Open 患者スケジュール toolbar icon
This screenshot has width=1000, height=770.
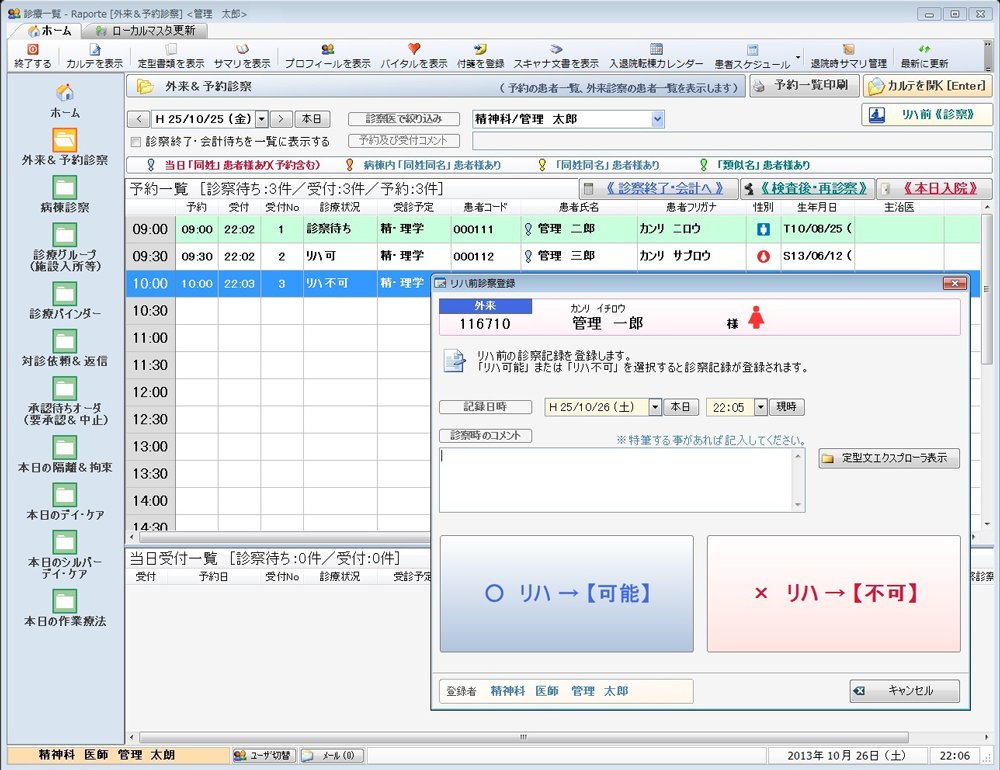point(753,50)
